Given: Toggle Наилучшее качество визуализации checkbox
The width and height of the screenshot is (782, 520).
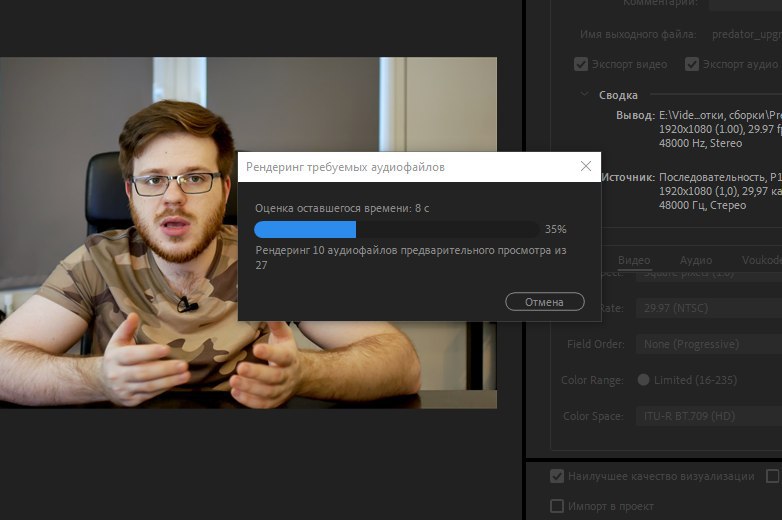Looking at the screenshot, I should 557,476.
